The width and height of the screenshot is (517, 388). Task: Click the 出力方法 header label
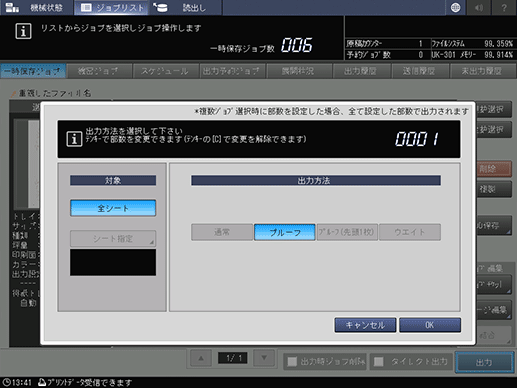coord(316,180)
